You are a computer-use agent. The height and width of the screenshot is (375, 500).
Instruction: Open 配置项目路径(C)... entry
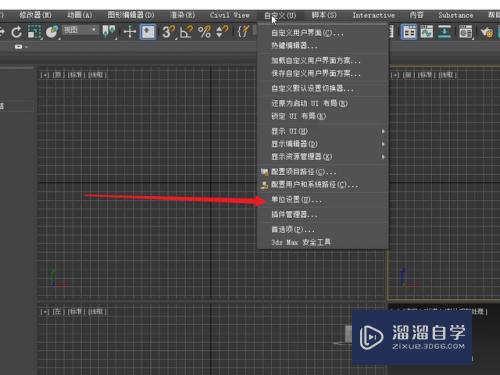323,172
